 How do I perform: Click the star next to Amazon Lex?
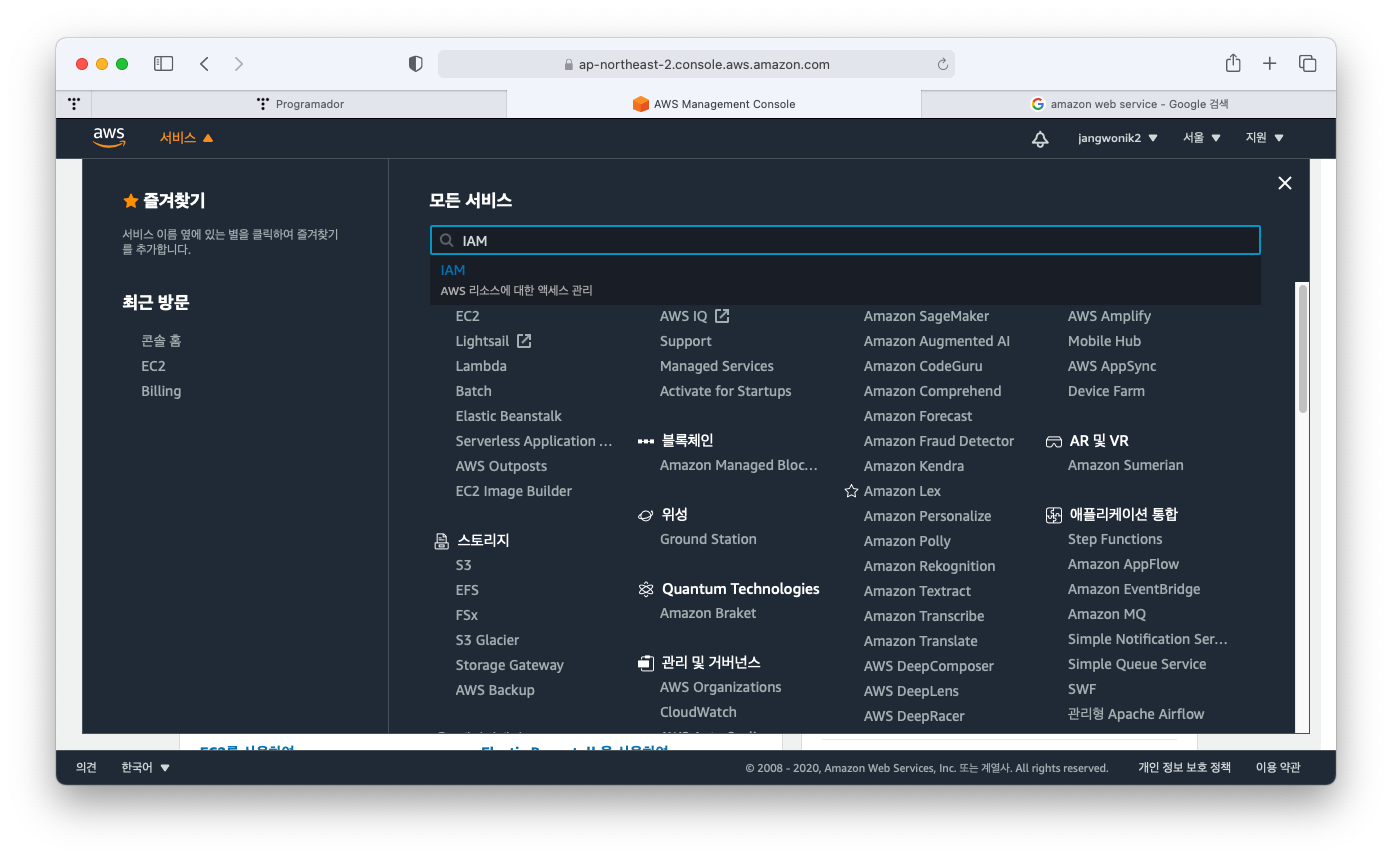point(851,491)
